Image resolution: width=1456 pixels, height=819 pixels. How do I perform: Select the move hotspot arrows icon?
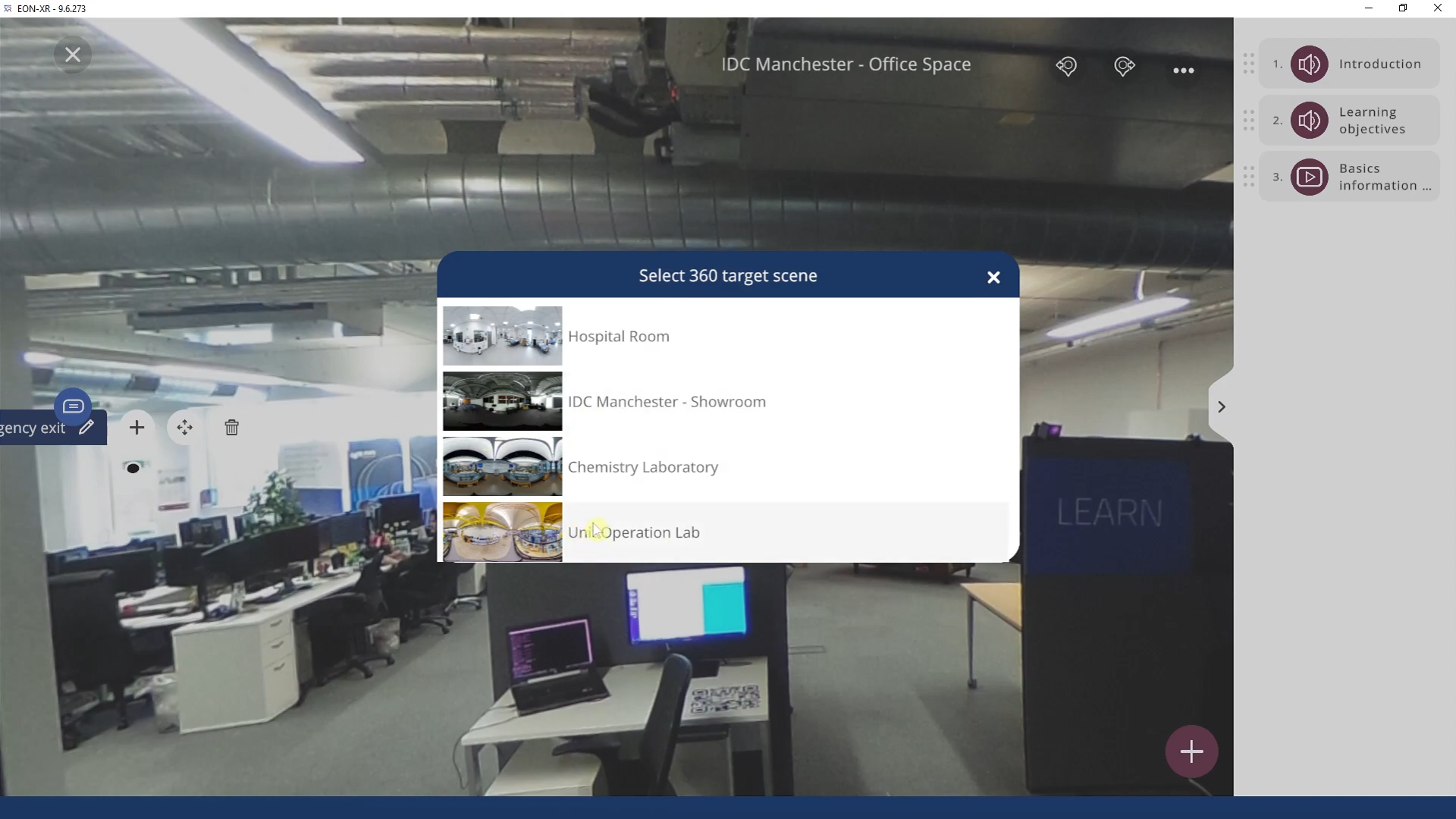[x=184, y=428]
